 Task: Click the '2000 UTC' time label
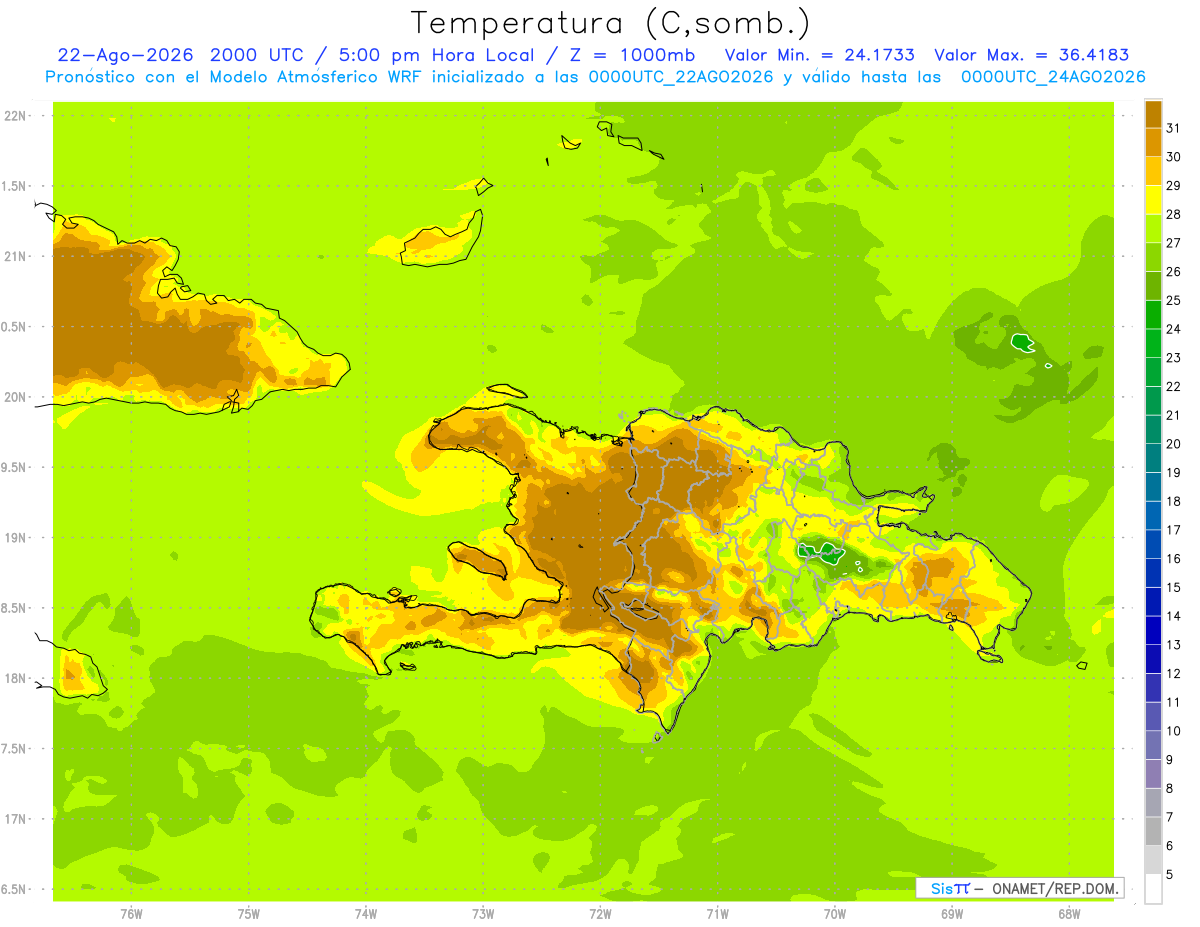click(257, 55)
